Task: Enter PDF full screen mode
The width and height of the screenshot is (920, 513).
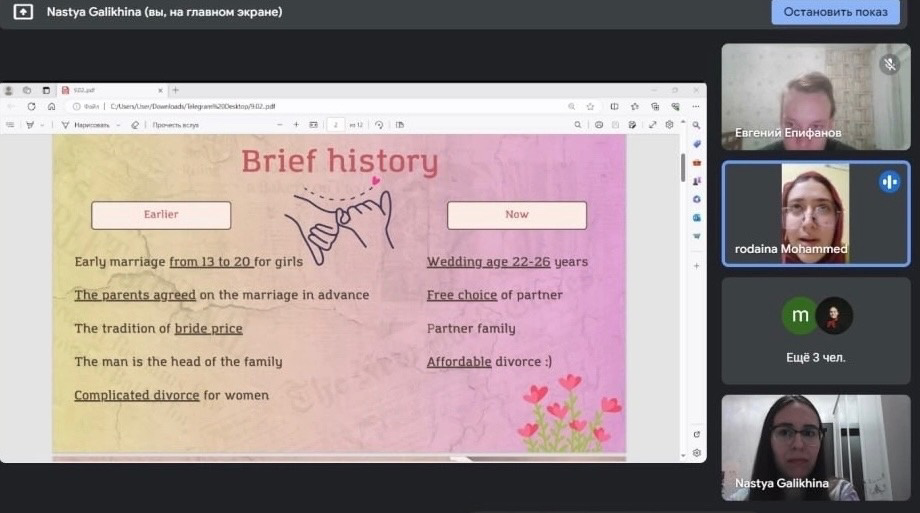Action: [x=653, y=125]
